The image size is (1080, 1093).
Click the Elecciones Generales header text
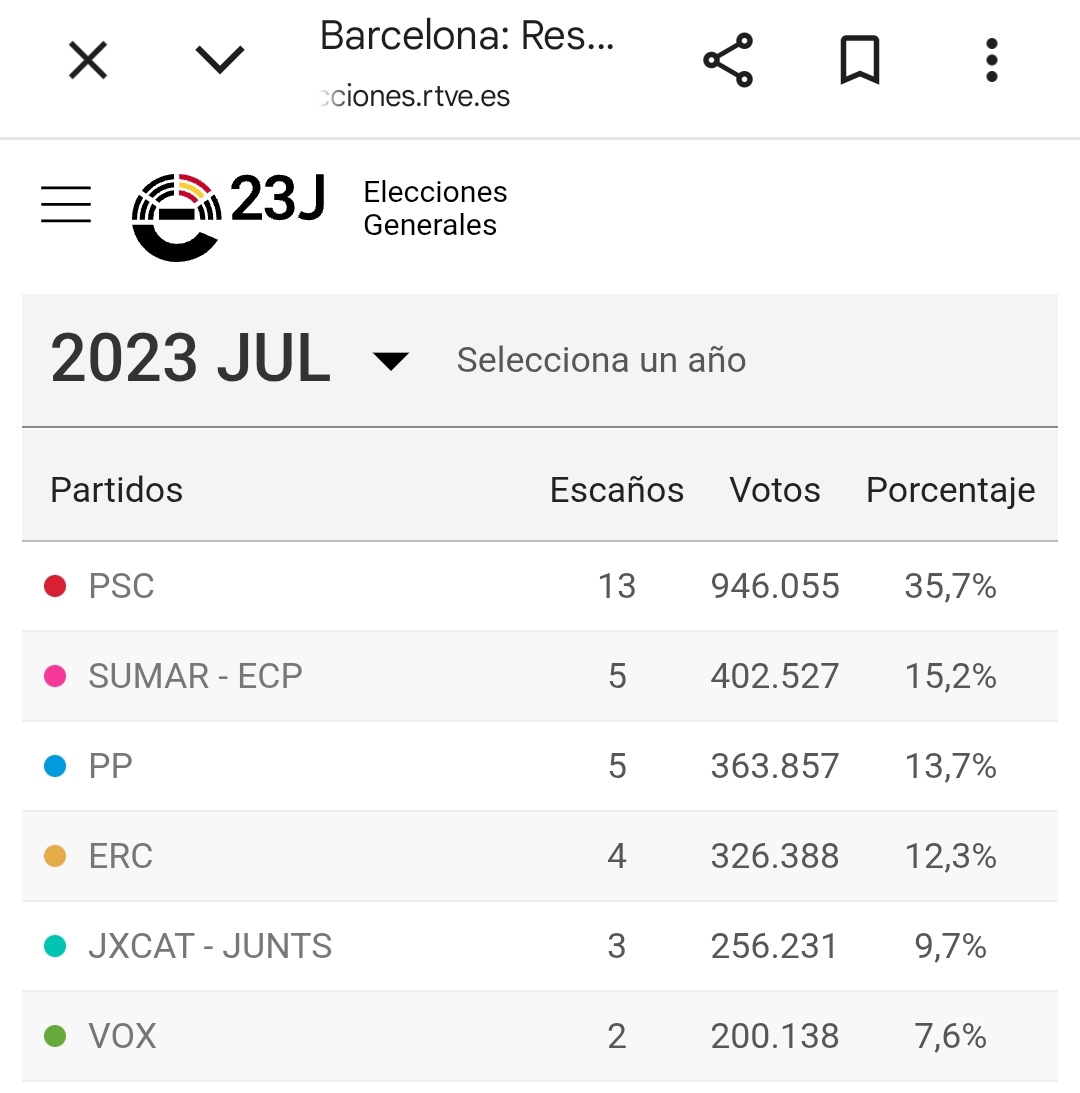[435, 208]
